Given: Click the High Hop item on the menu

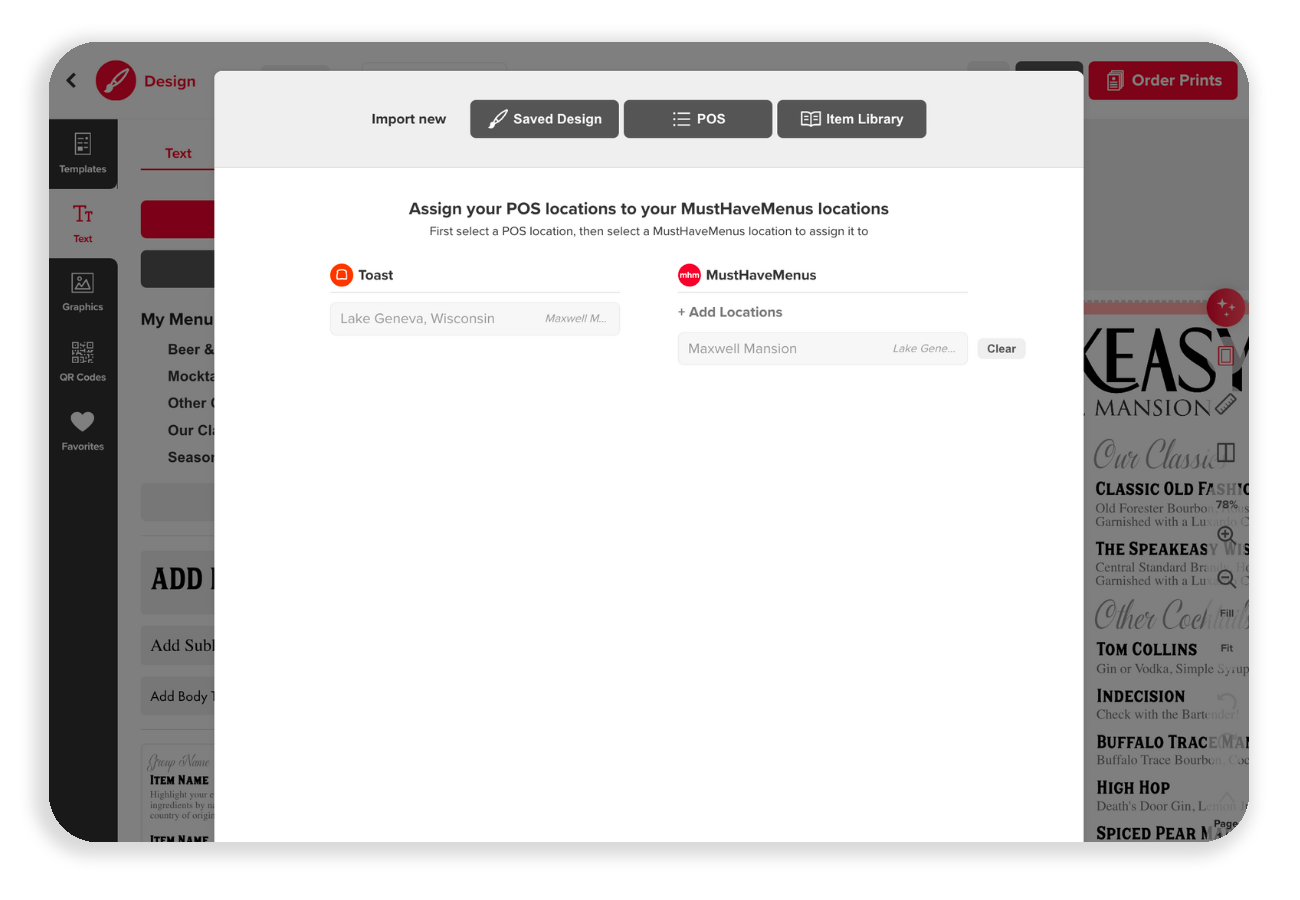Looking at the screenshot, I should [1132, 787].
